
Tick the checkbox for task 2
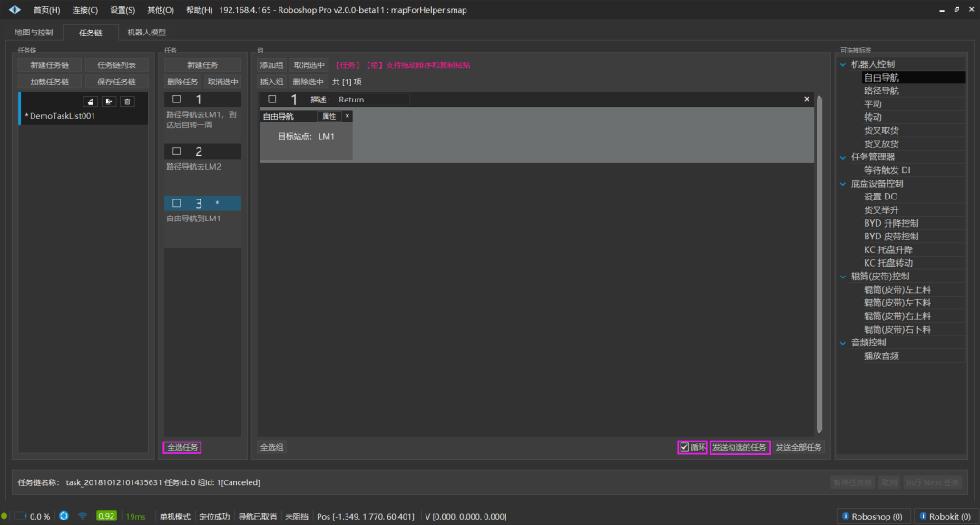click(177, 151)
